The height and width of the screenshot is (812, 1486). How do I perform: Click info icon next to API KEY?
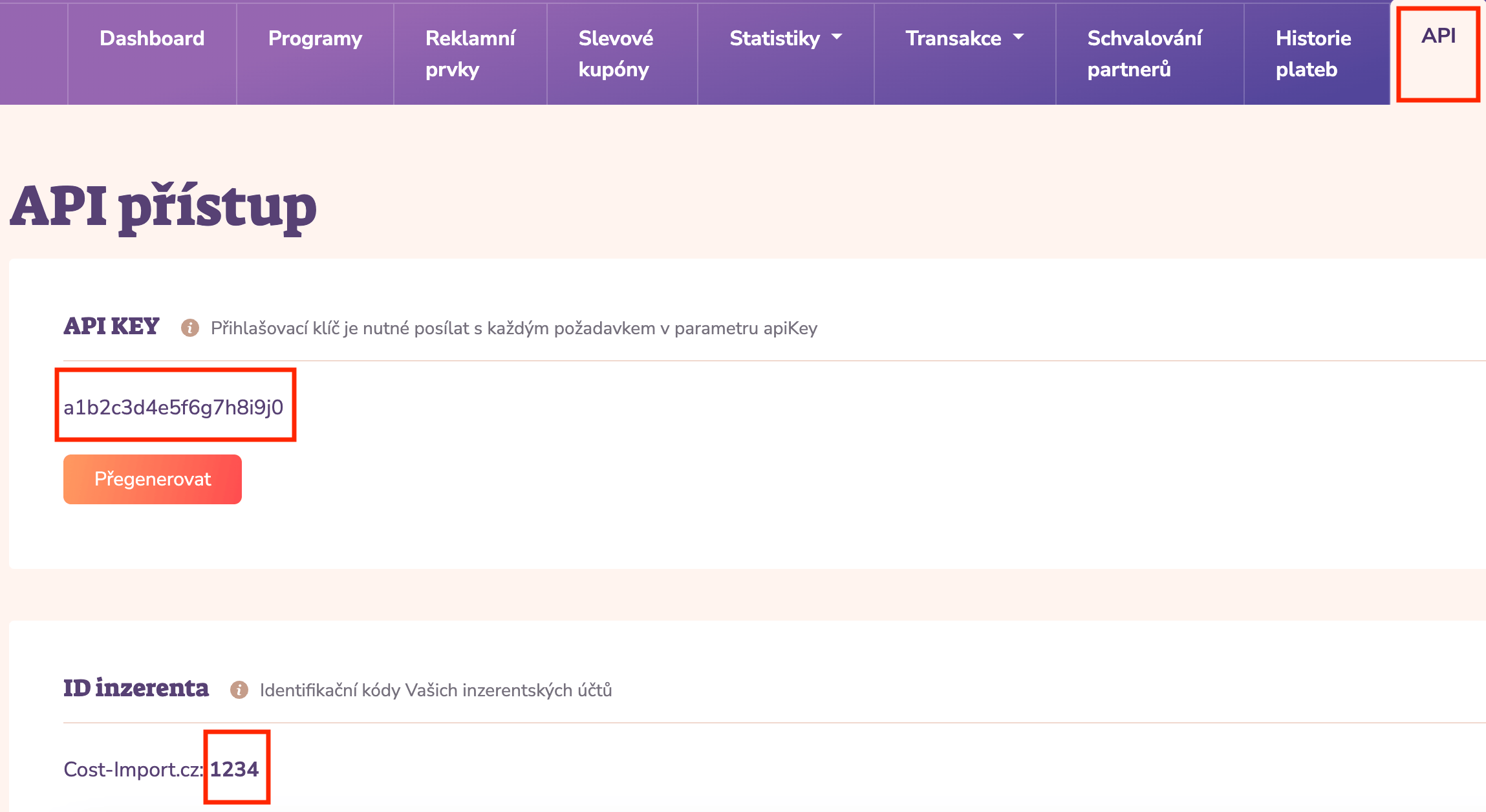[x=189, y=328]
